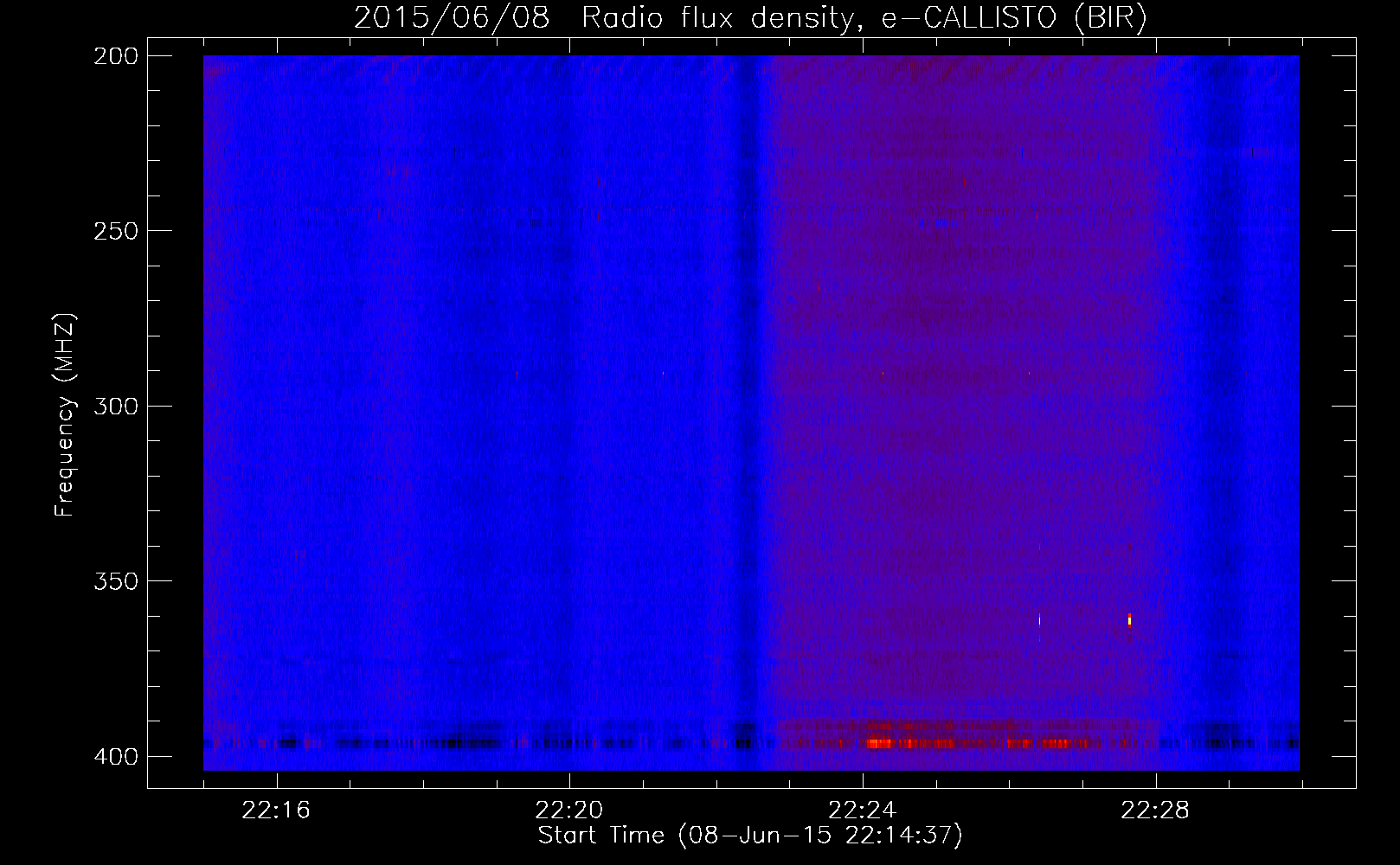Click the bright yellow burst spot near 360 MHz

1129,619
